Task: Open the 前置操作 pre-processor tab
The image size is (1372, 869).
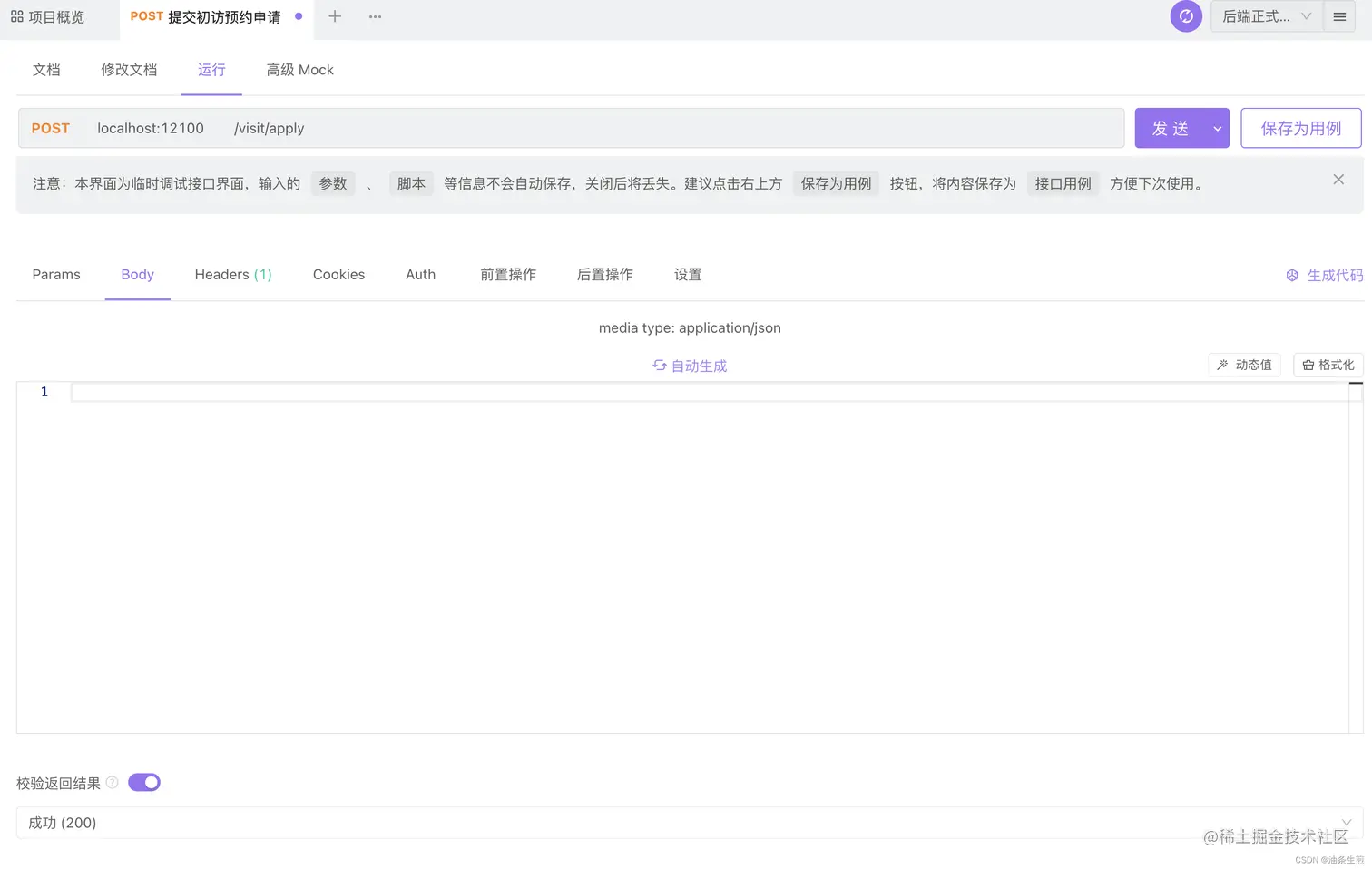Action: (x=508, y=275)
